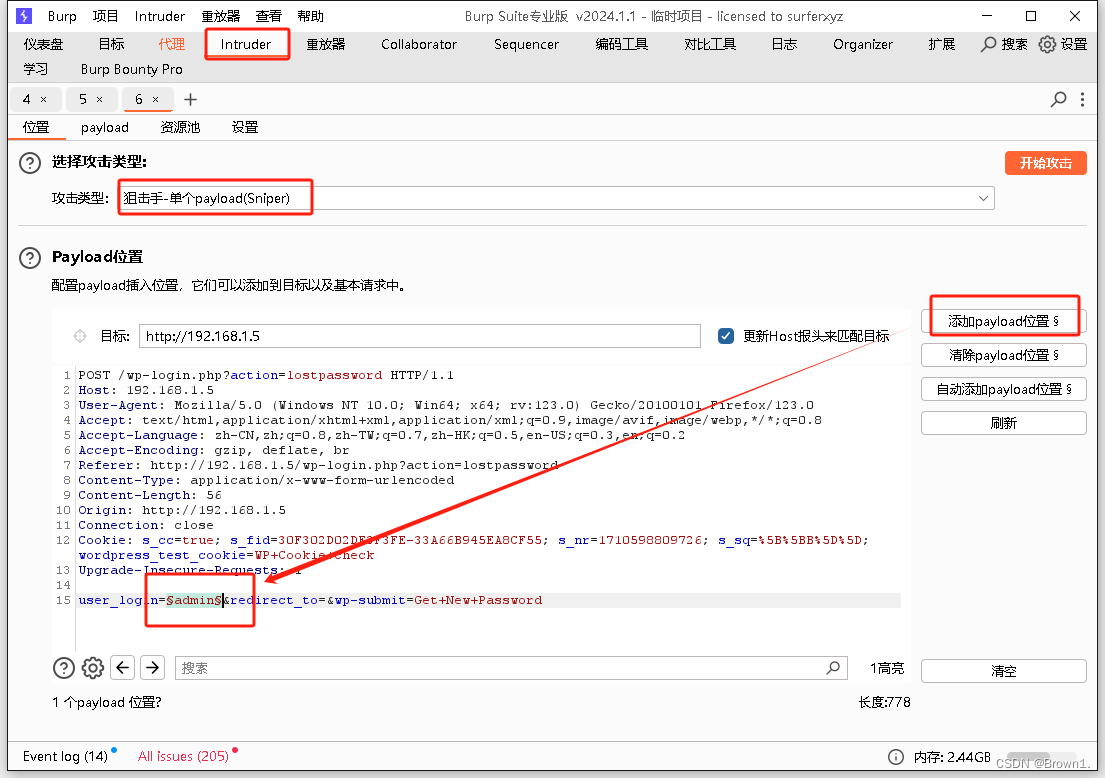Open the Burp menu
The height and width of the screenshot is (778, 1105).
pyautogui.click(x=62, y=16)
